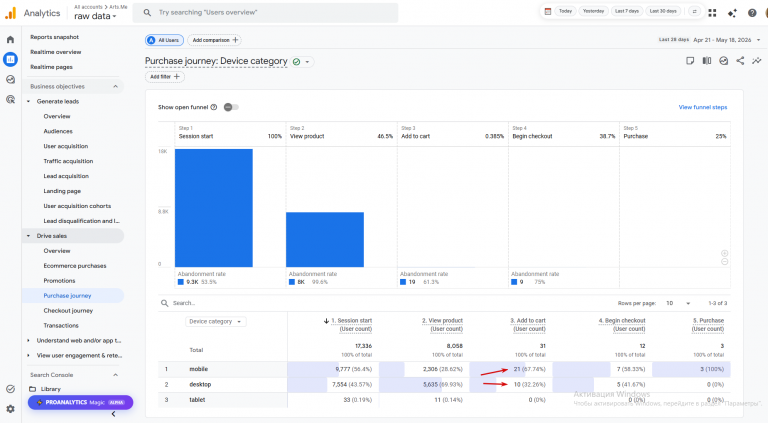Click the View funnel steps link
768x423 pixels.
702,107
